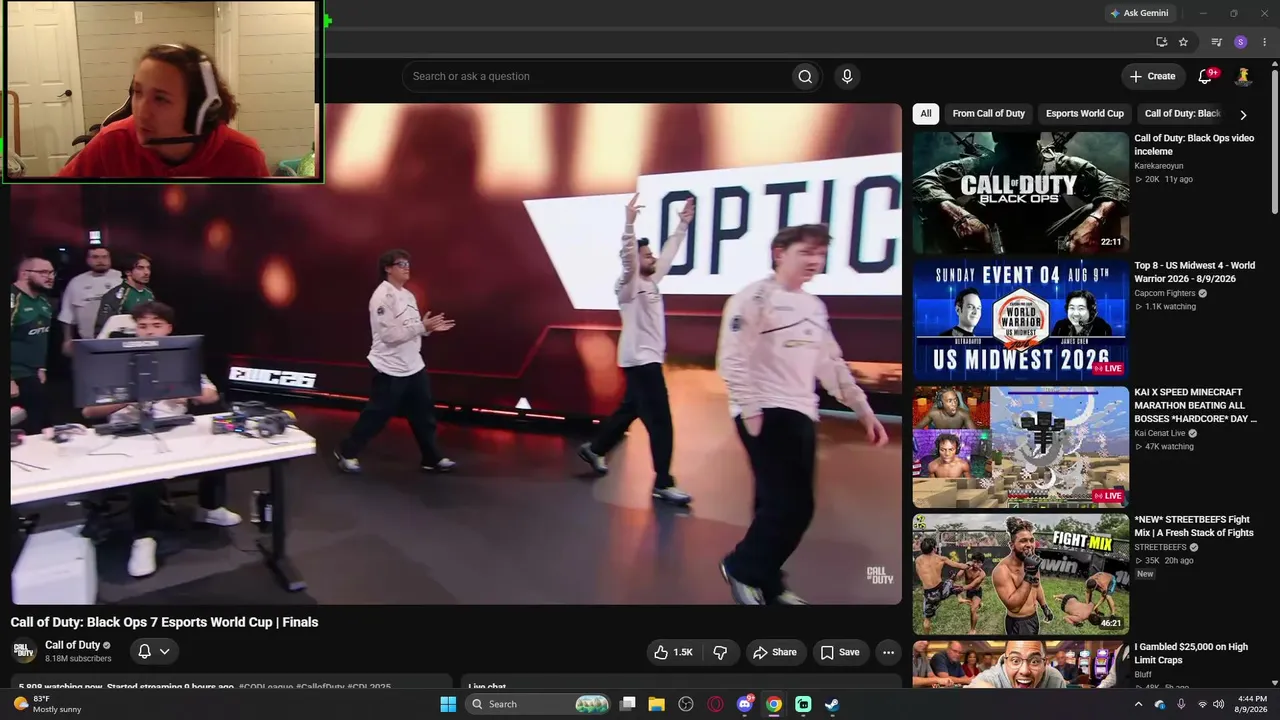1280x720 pixels.
Task: Open the YouTube account avatar menu
Action: click(x=1244, y=76)
